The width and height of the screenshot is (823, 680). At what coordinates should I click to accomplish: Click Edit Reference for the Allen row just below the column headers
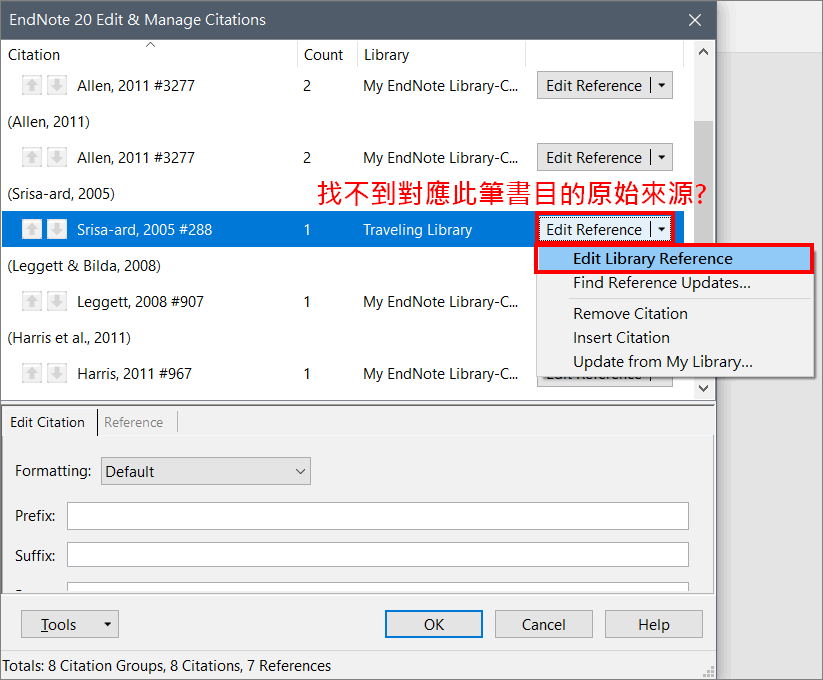tap(594, 86)
